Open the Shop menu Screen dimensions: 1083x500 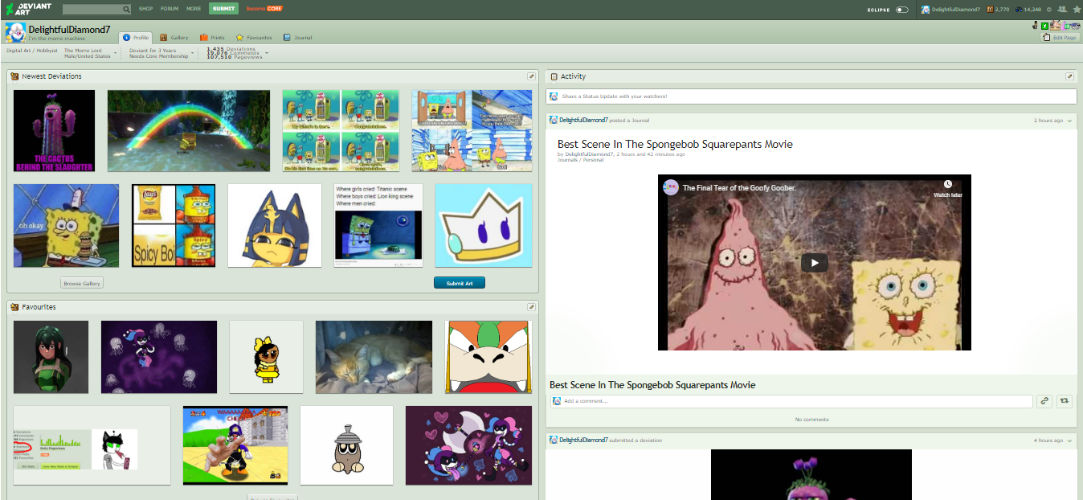(x=146, y=9)
